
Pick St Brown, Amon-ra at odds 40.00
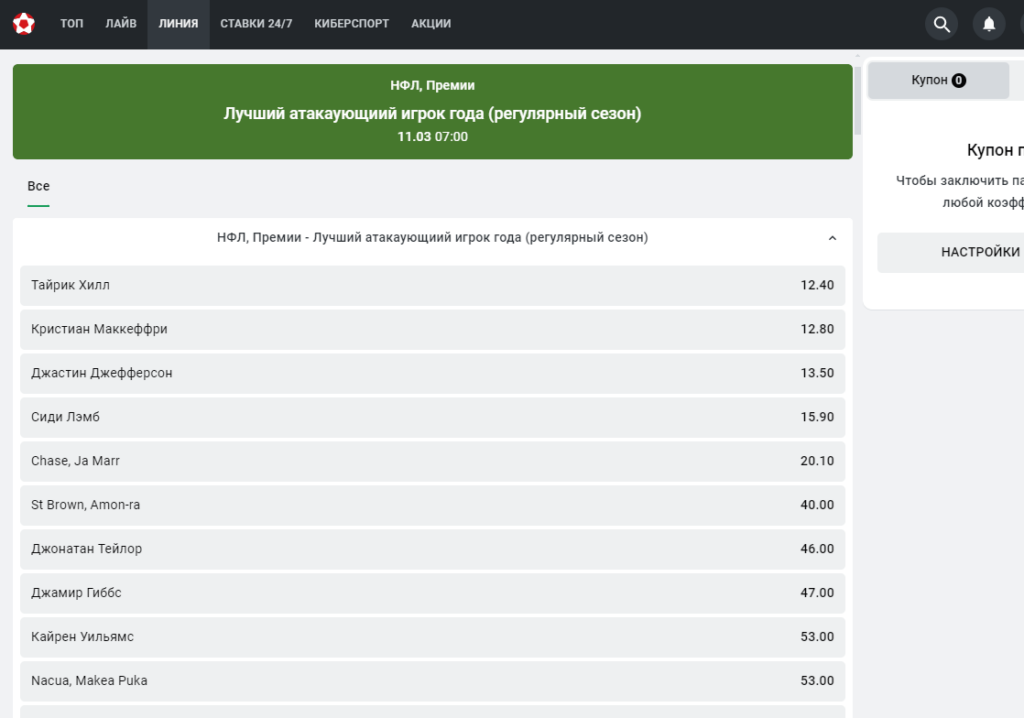click(432, 505)
